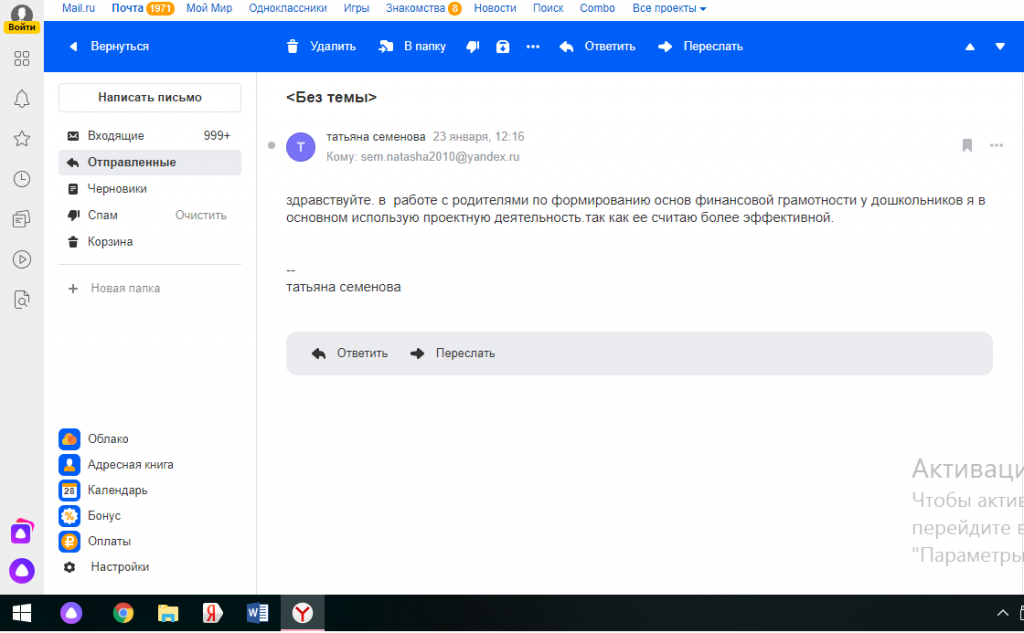This screenshot has height=633, width=1024.
Task: Click the star icon in left sidebar
Action: 21,138
